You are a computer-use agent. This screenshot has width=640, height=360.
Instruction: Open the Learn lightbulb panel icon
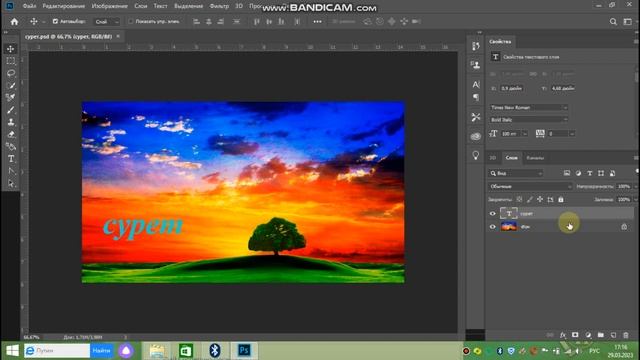[x=476, y=155]
